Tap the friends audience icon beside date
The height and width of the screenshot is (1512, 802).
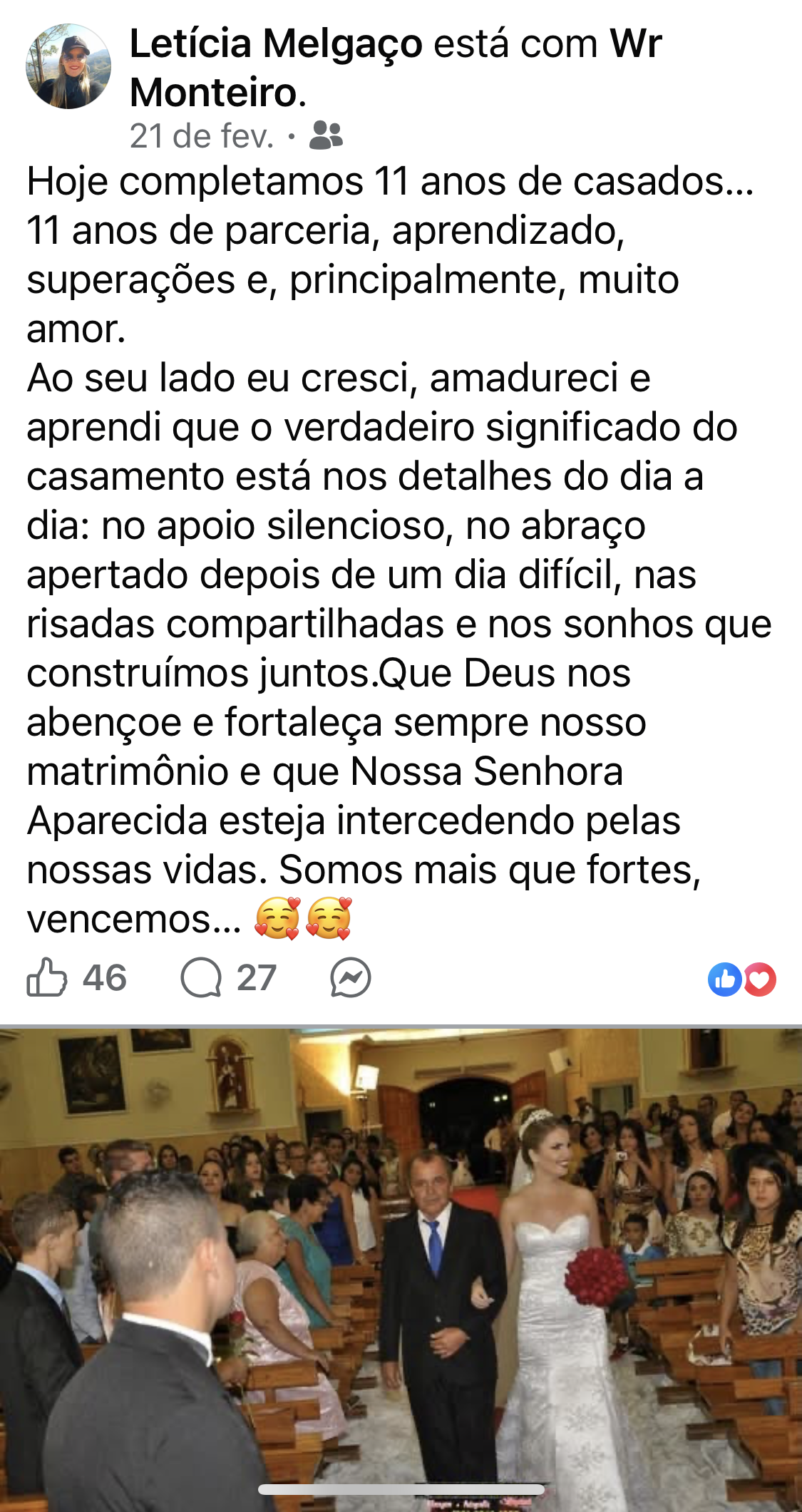coord(326,135)
